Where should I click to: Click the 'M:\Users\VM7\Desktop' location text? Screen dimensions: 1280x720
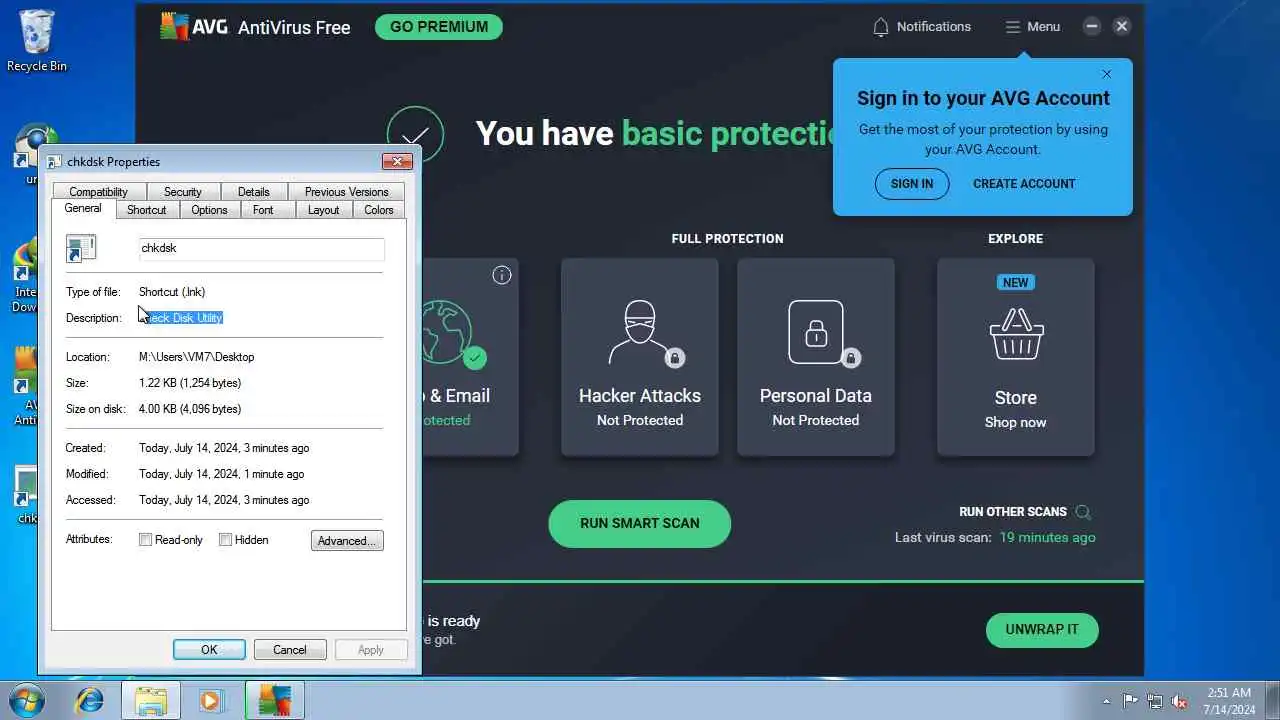[x=197, y=357]
